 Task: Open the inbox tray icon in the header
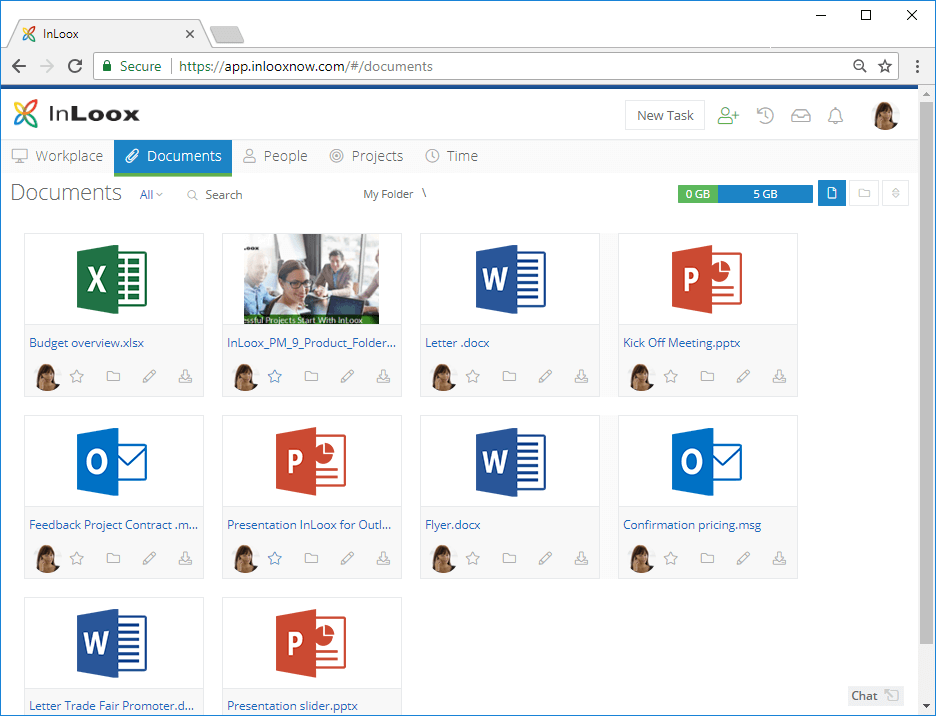click(800, 115)
